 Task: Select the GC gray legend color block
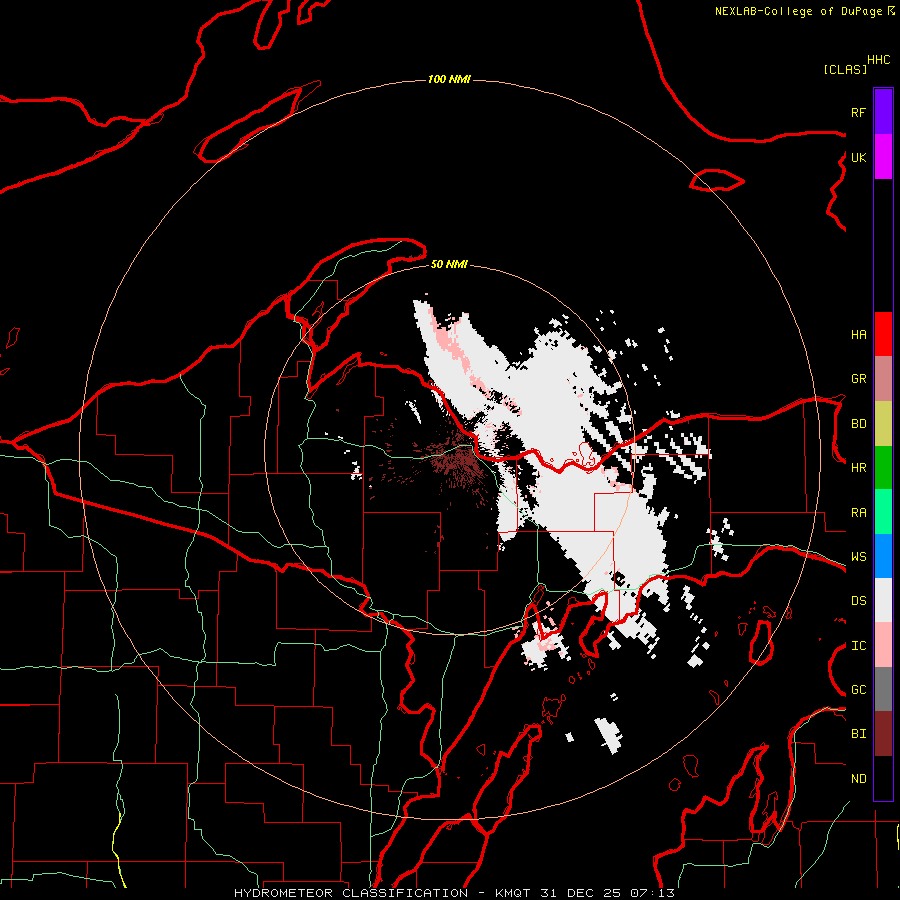click(883, 689)
